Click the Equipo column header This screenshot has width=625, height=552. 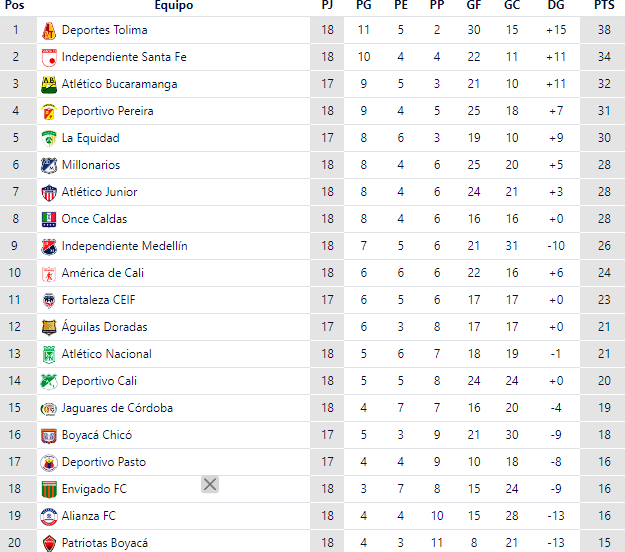click(x=174, y=5)
